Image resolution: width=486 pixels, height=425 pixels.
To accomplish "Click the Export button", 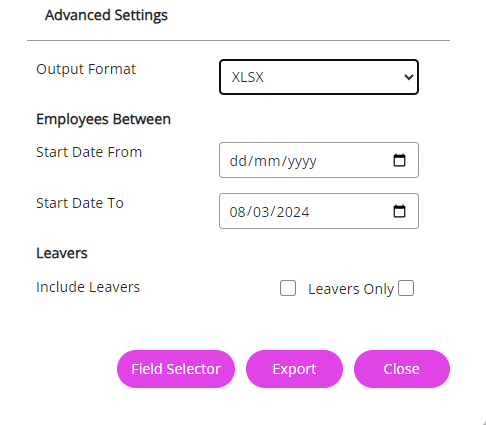I will click(x=294, y=369).
